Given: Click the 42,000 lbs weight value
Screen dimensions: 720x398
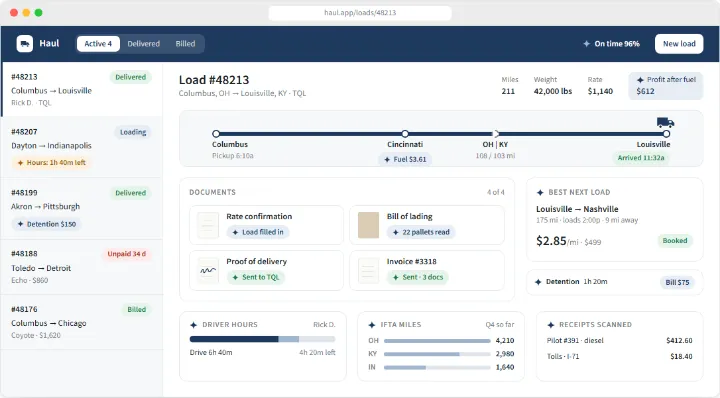Looking at the screenshot, I should [x=553, y=91].
